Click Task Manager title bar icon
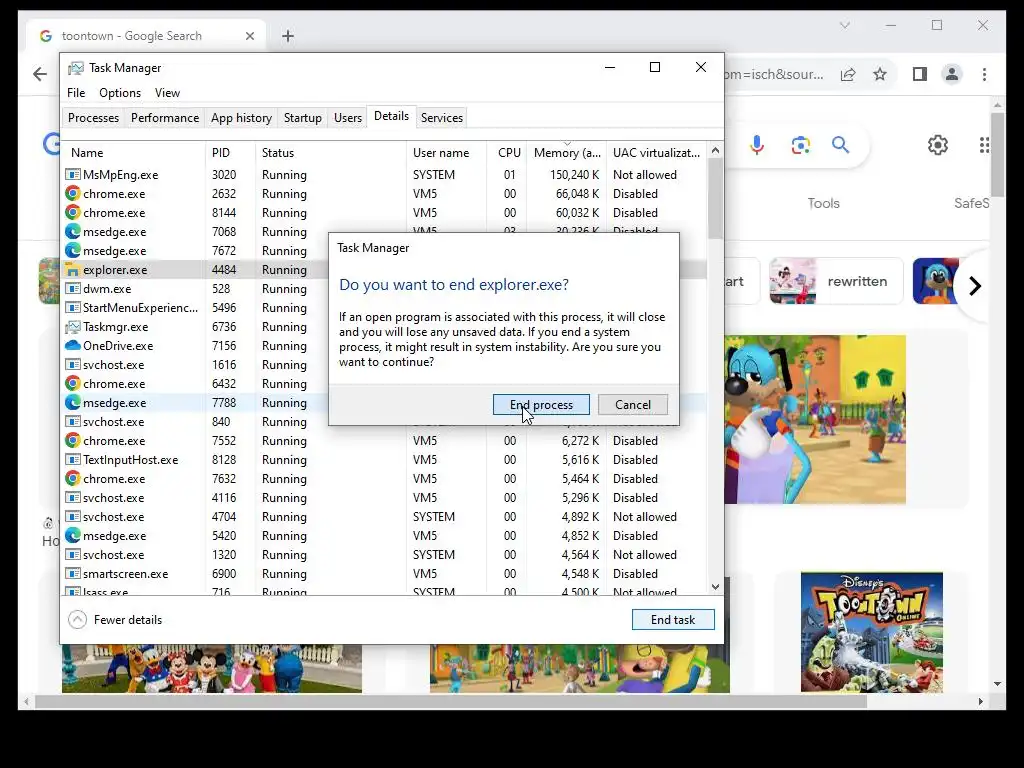 [x=76, y=68]
